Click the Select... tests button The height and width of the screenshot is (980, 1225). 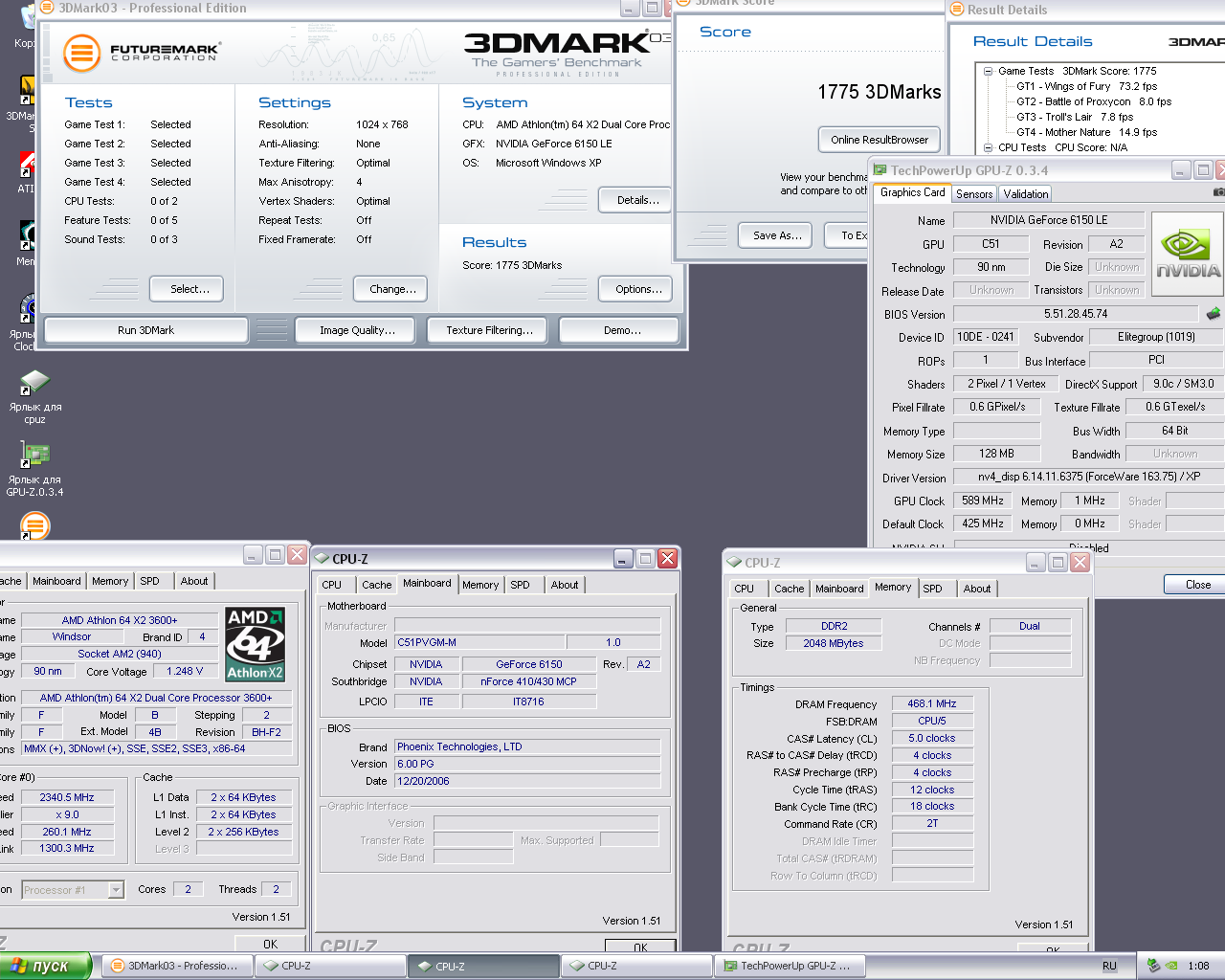[187, 289]
